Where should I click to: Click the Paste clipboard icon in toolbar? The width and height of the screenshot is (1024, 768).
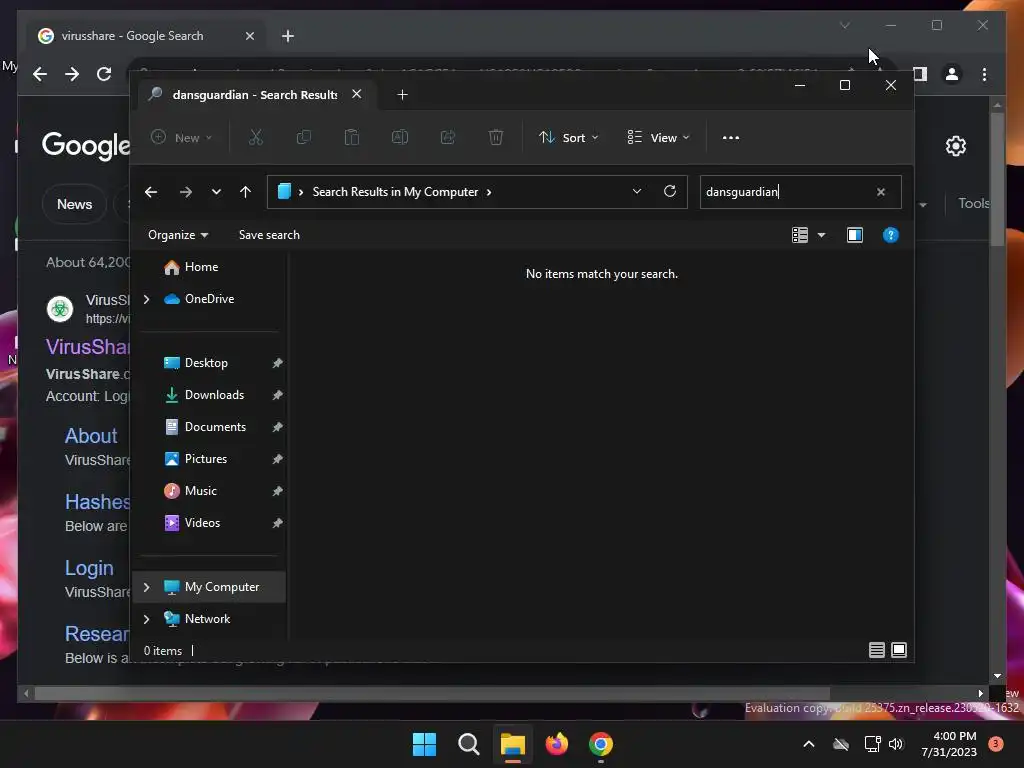click(x=352, y=138)
